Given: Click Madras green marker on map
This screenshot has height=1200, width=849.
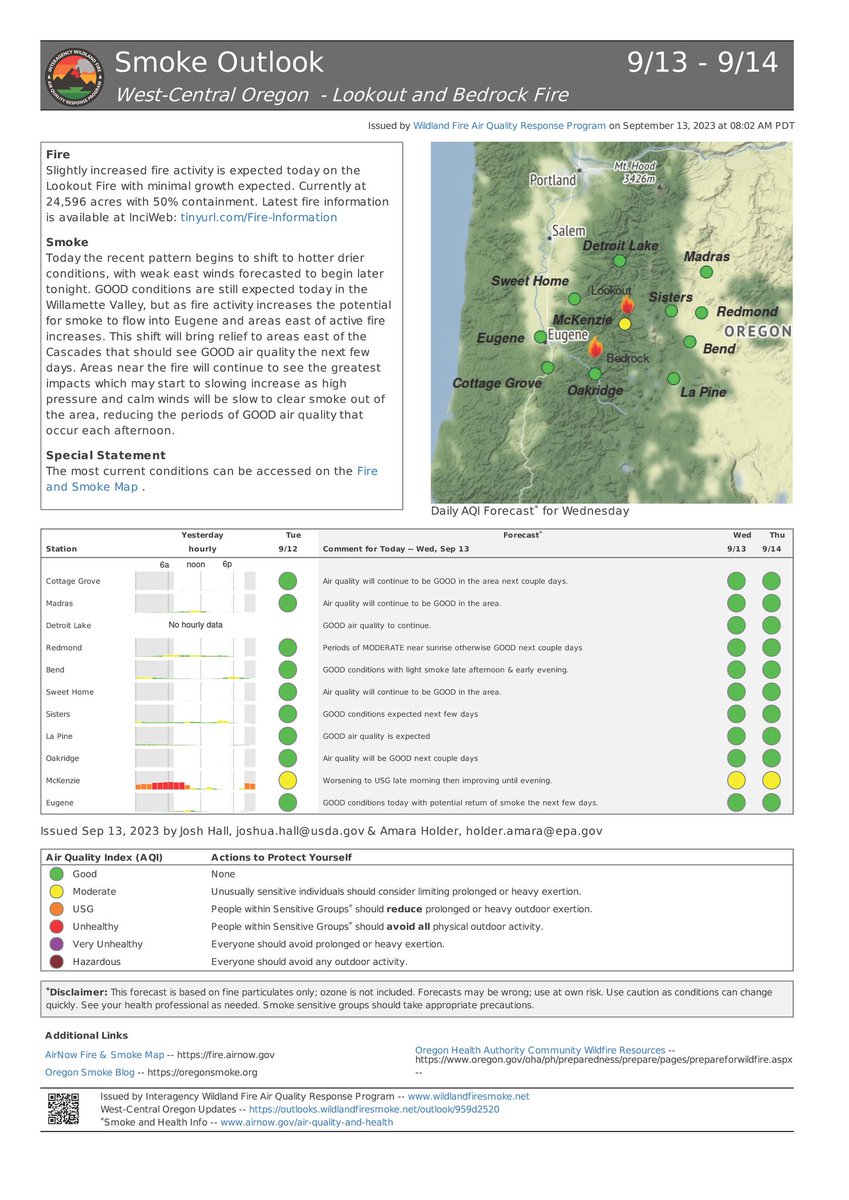Looking at the screenshot, I should [706, 272].
